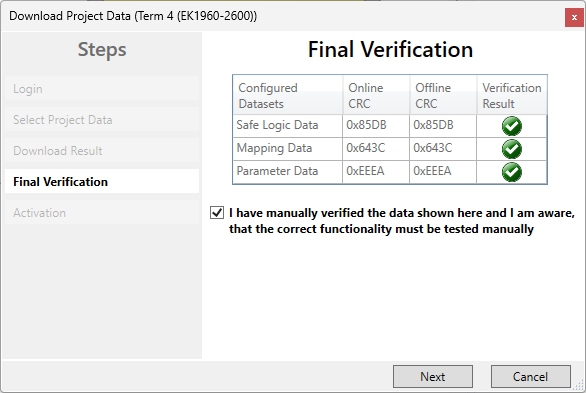
Task: Click Next to proceed to Activation
Action: (x=433, y=376)
